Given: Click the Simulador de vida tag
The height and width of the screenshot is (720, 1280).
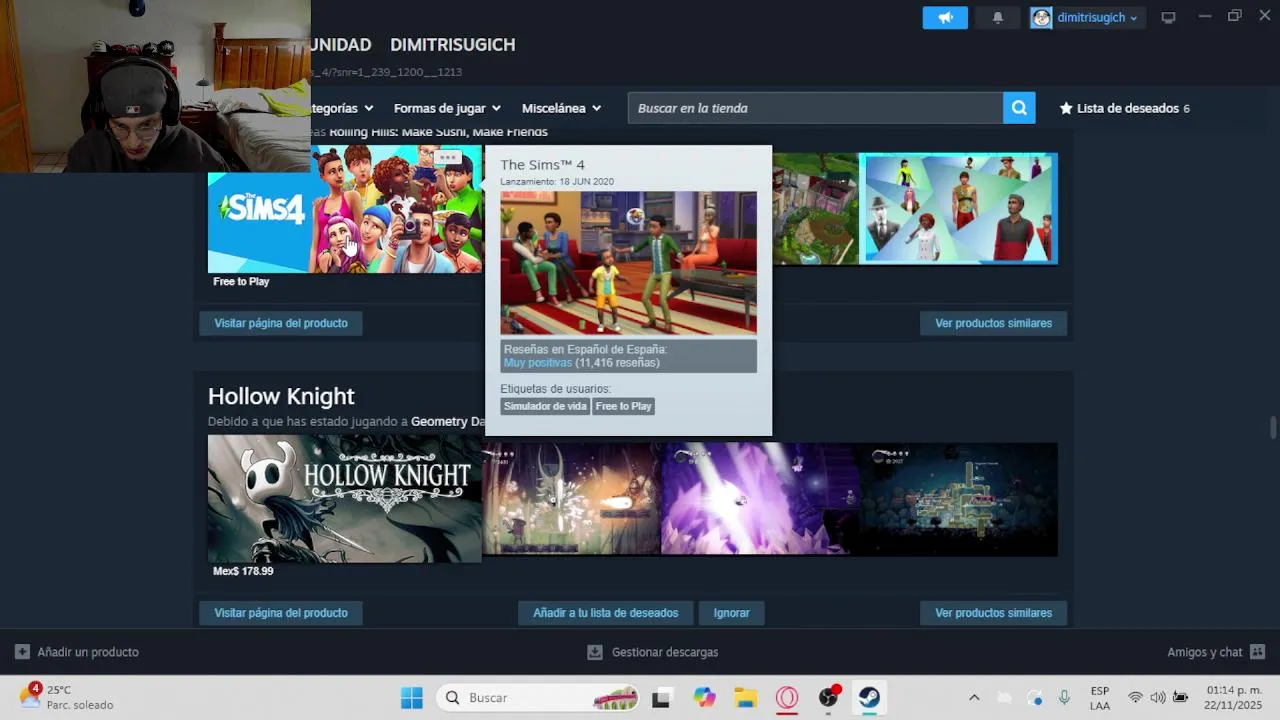Looking at the screenshot, I should [545, 406].
